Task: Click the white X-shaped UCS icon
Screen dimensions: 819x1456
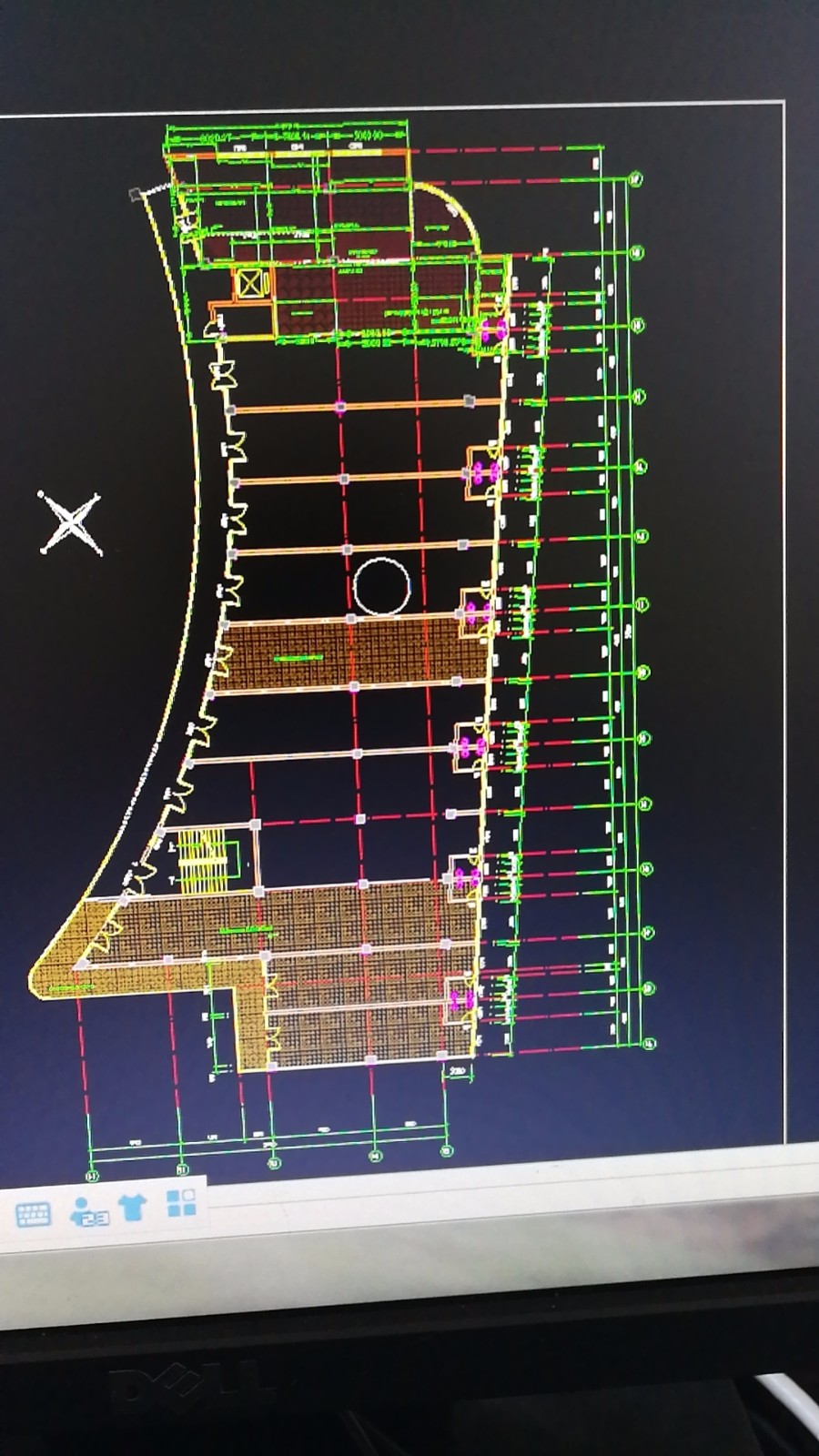Action: coord(70,523)
